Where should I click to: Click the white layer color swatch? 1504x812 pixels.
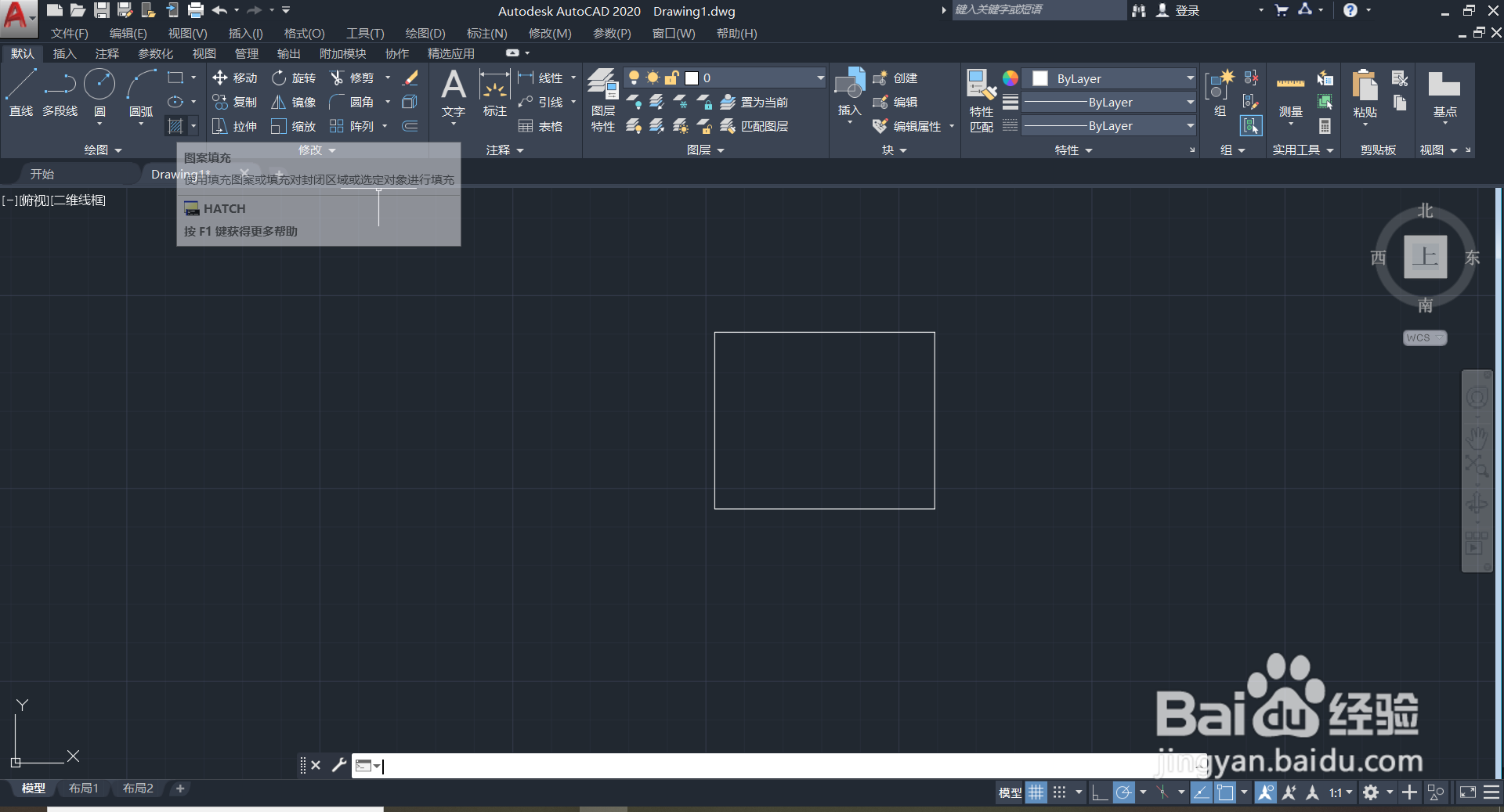(x=692, y=78)
